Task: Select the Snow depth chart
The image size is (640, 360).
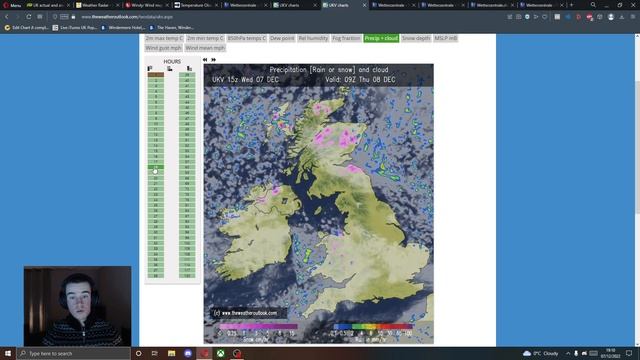Action: [416, 38]
